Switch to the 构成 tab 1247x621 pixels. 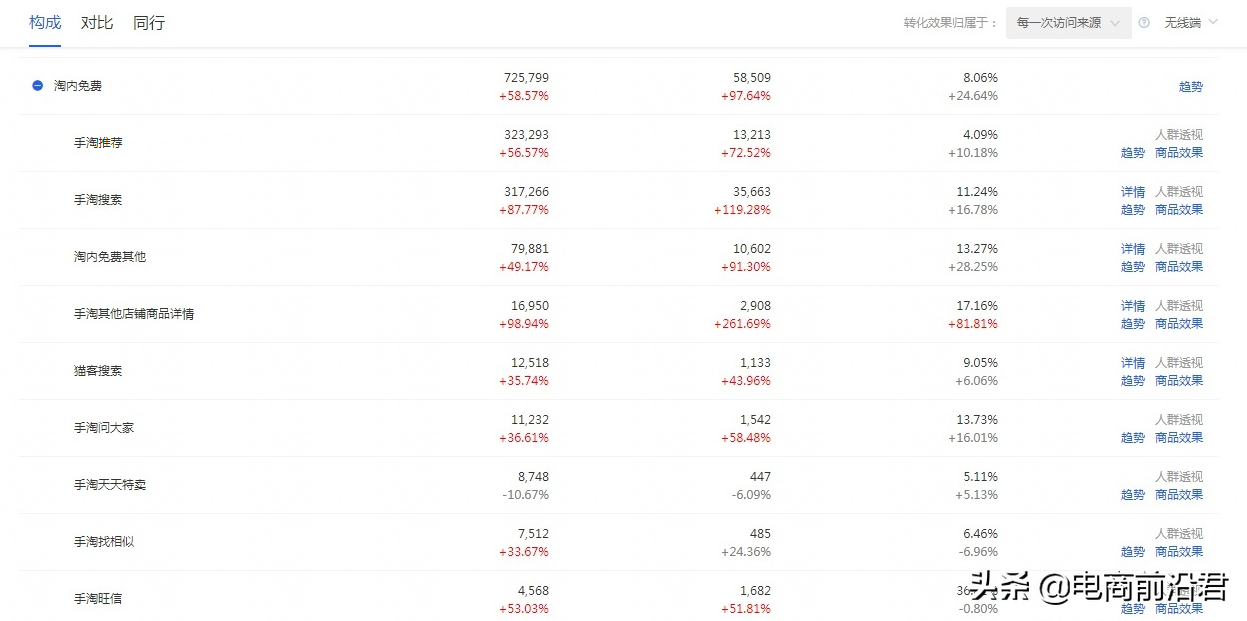coord(45,23)
